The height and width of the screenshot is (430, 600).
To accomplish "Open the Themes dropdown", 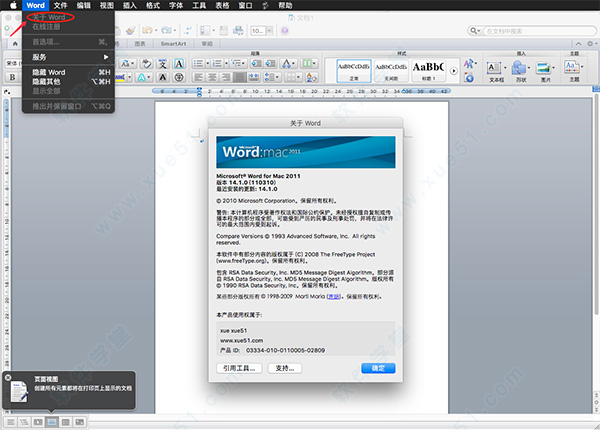I will (582, 67).
